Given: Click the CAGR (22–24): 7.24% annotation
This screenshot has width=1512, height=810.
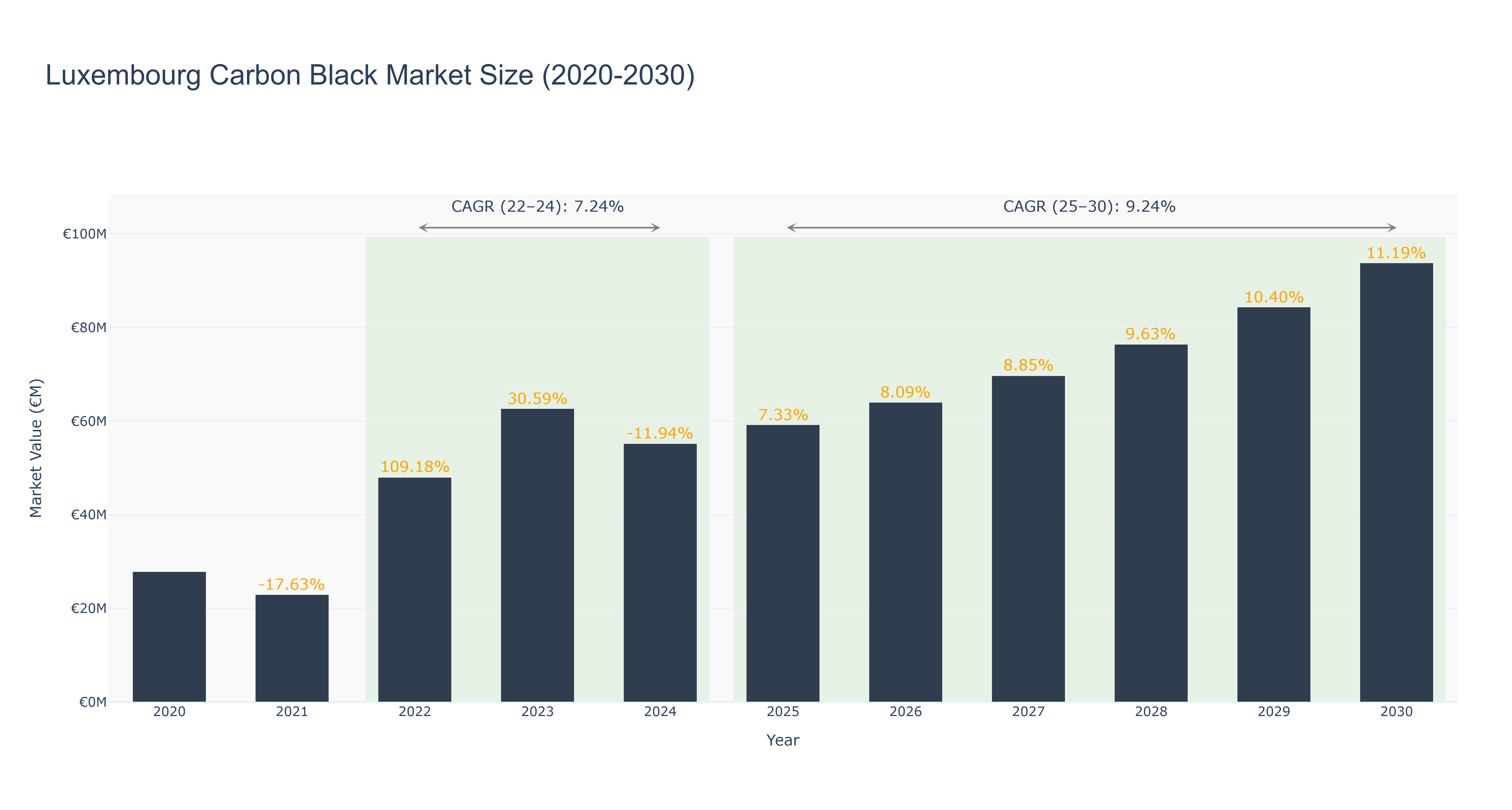Looking at the screenshot, I should click(537, 207).
